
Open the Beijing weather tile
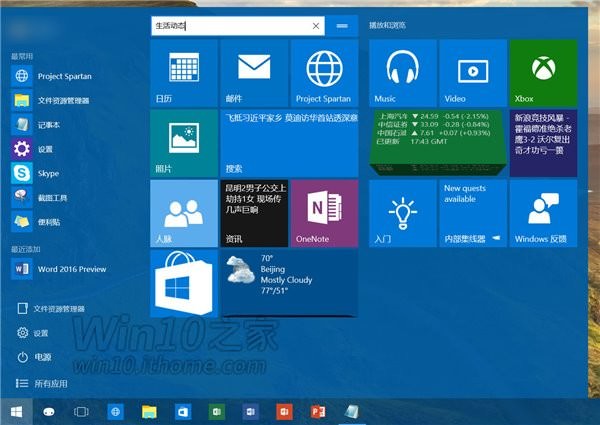pos(288,283)
